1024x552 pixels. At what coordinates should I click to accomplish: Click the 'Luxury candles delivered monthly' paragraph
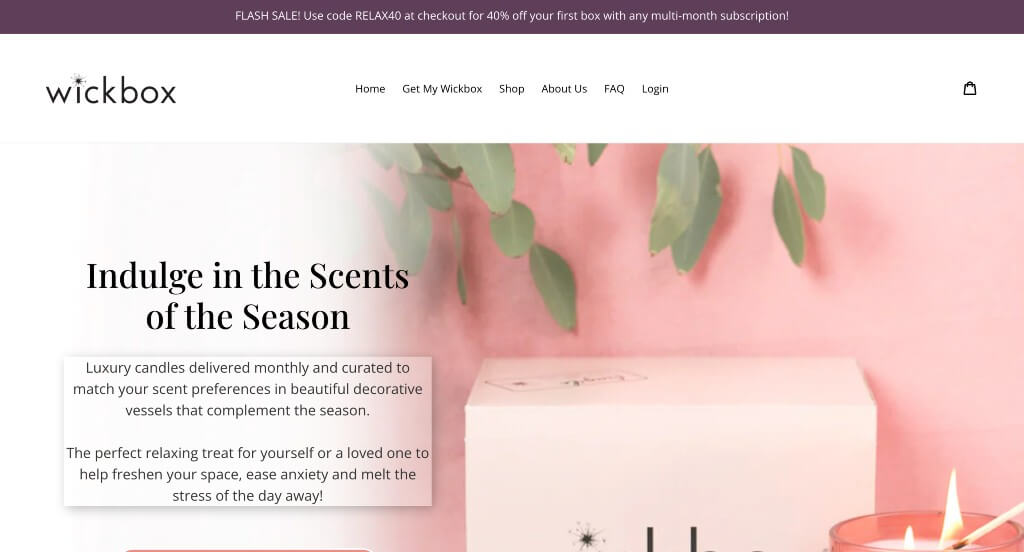coord(248,389)
